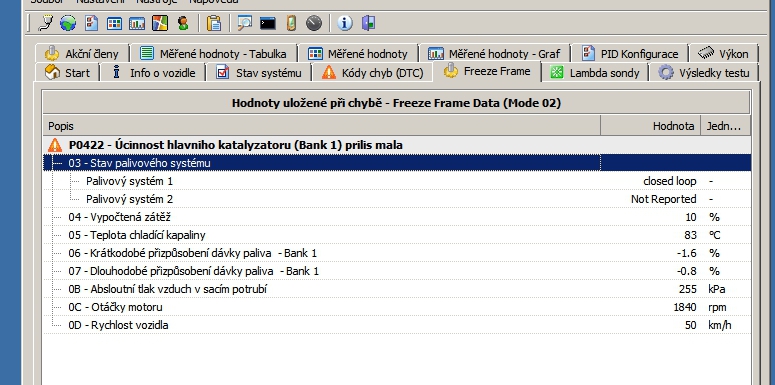Click the round gauge dial icon
The image size is (775, 385).
point(314,23)
